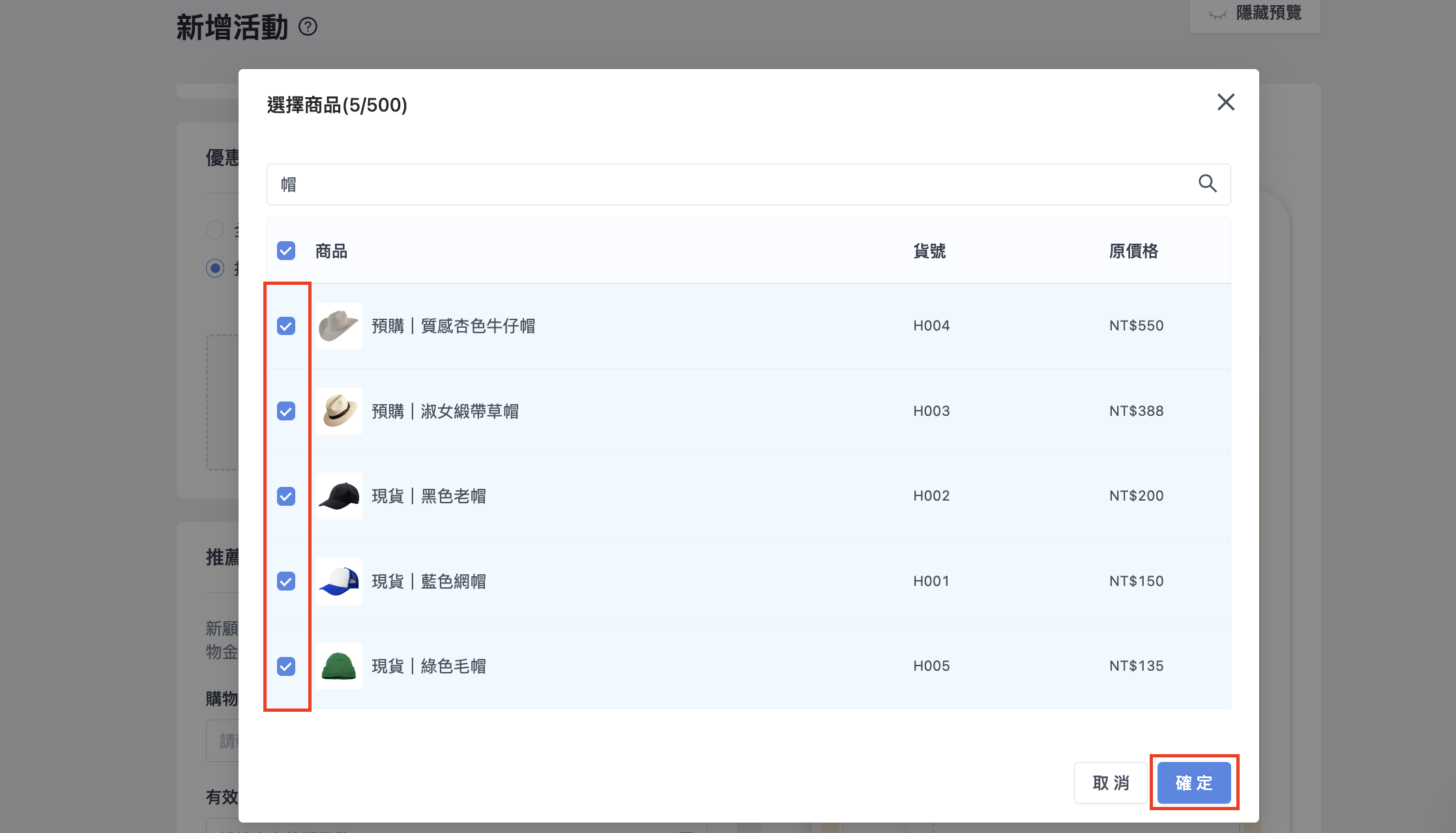Viewport: 1456px width, 833px height.
Task: Close the 選擇商品 dialog with X
Action: [1226, 102]
